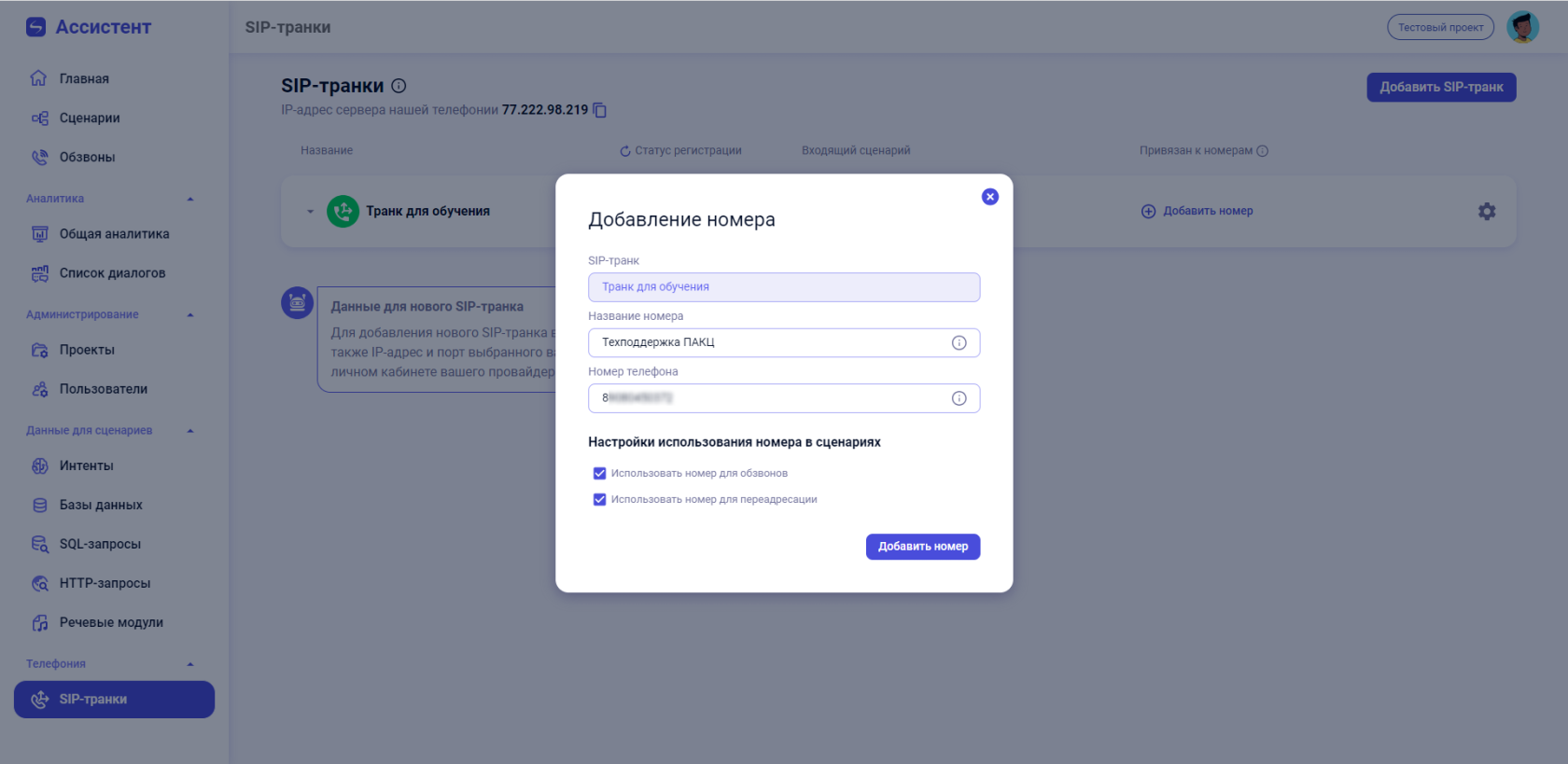Image resolution: width=1568 pixels, height=764 pixels.
Task: Click the Название column header
Action: click(x=327, y=150)
